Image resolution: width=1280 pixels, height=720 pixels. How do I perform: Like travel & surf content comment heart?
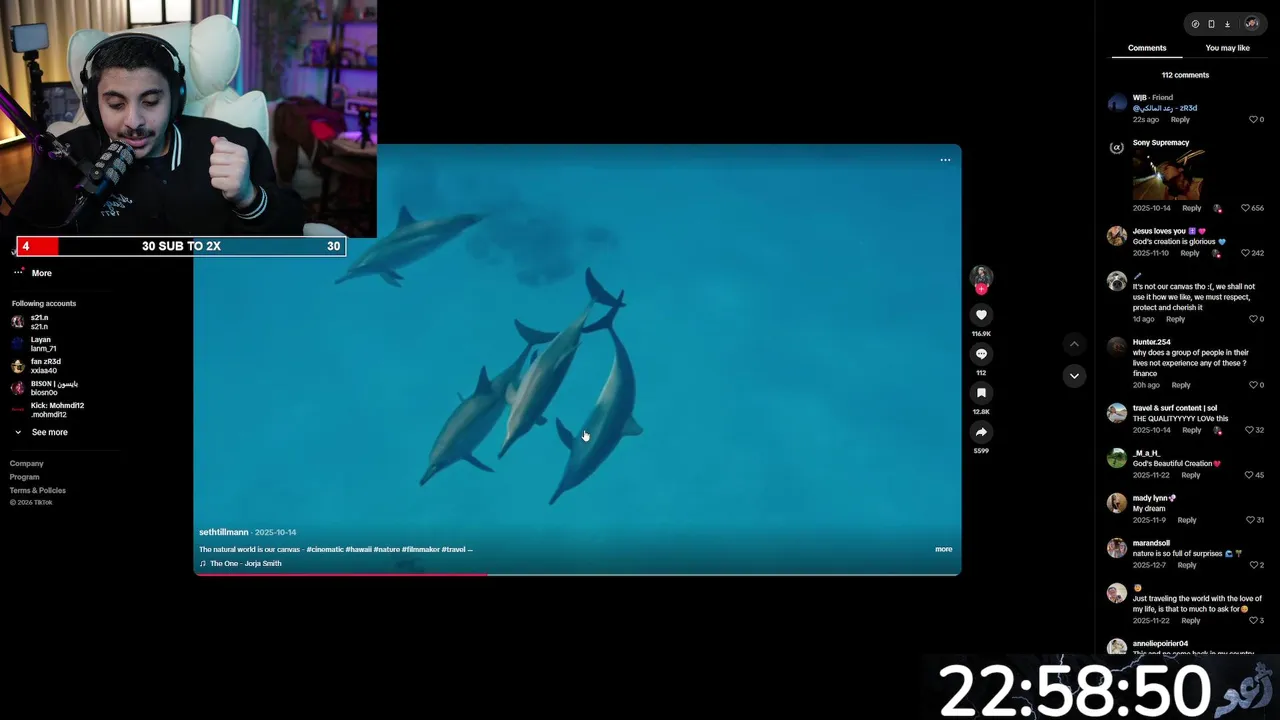(1250, 430)
